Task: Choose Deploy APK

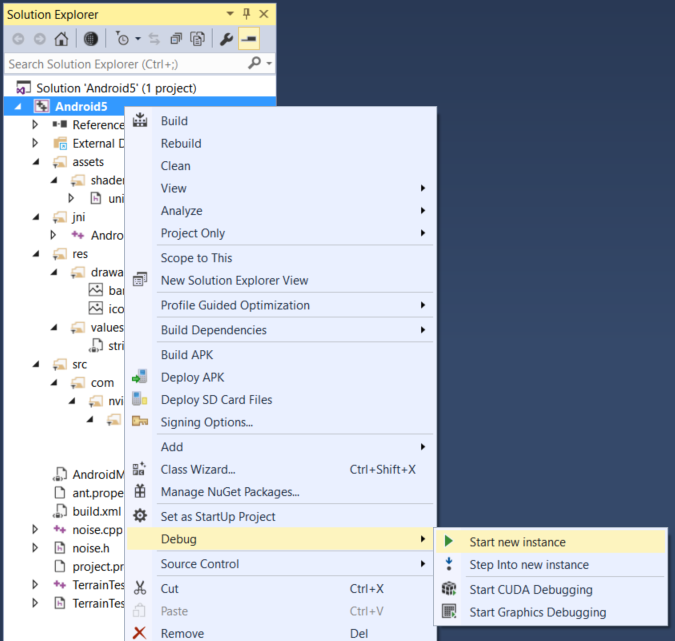Action: click(x=281, y=377)
